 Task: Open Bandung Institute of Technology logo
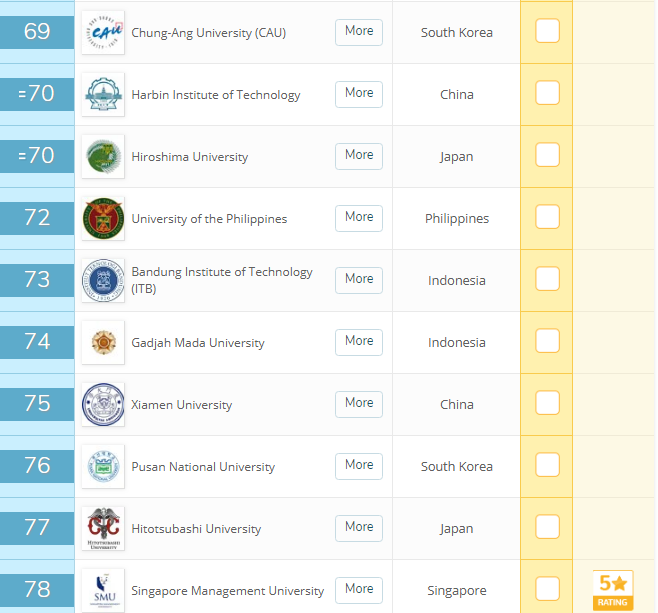point(103,280)
